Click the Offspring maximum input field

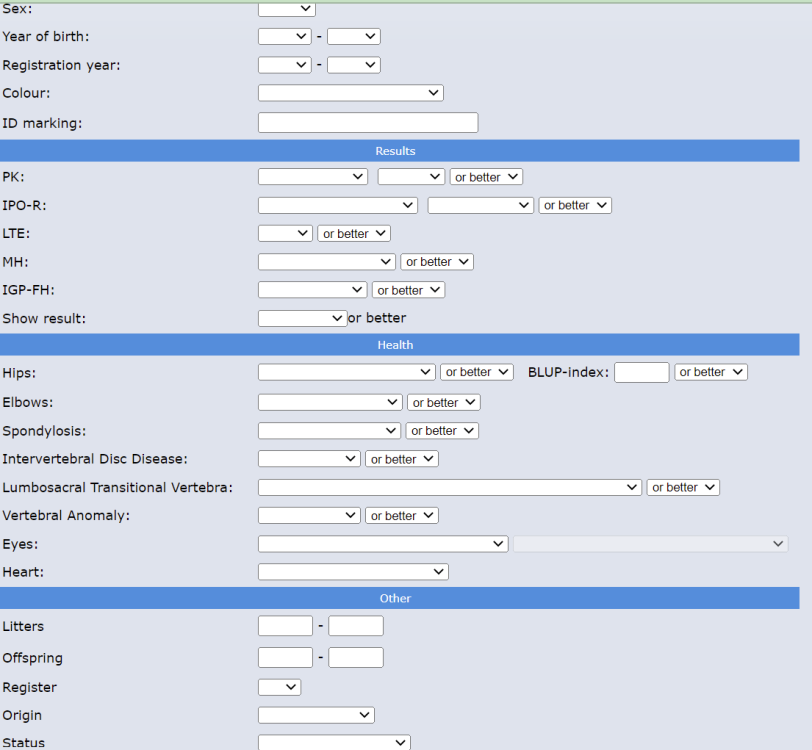356,658
